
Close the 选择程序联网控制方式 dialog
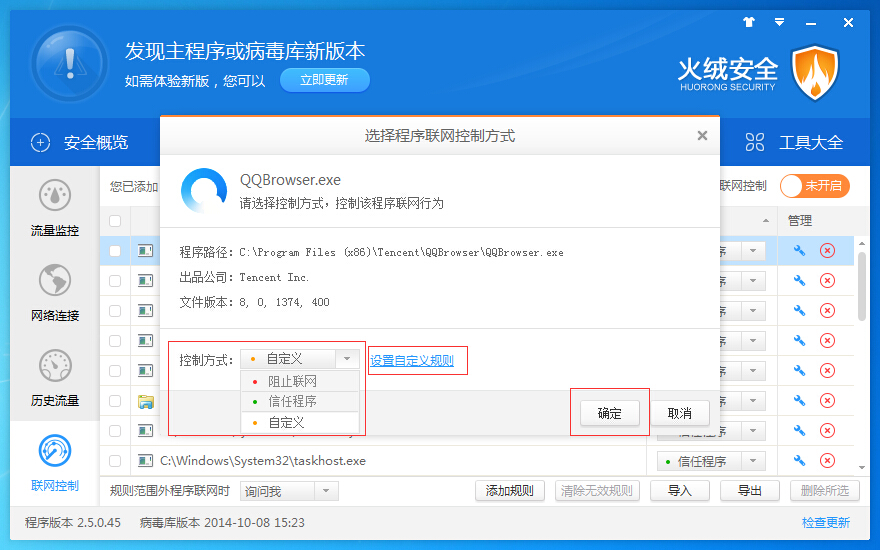point(702,135)
